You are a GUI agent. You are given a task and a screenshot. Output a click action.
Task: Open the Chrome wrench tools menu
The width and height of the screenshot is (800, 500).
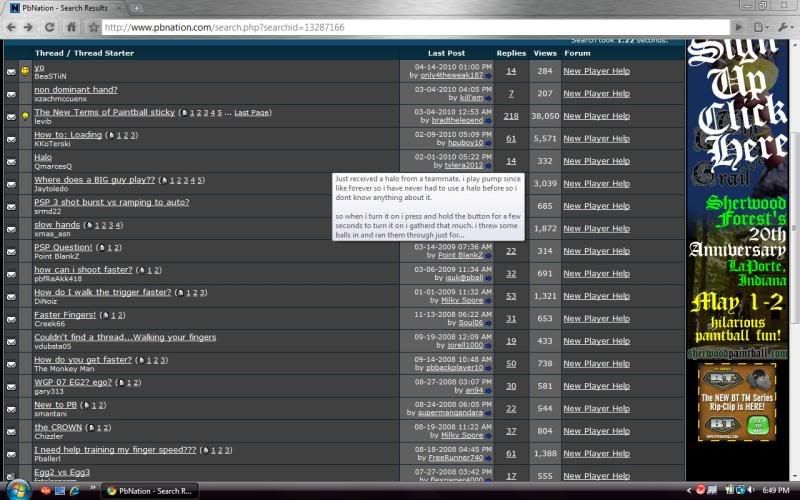coord(785,27)
